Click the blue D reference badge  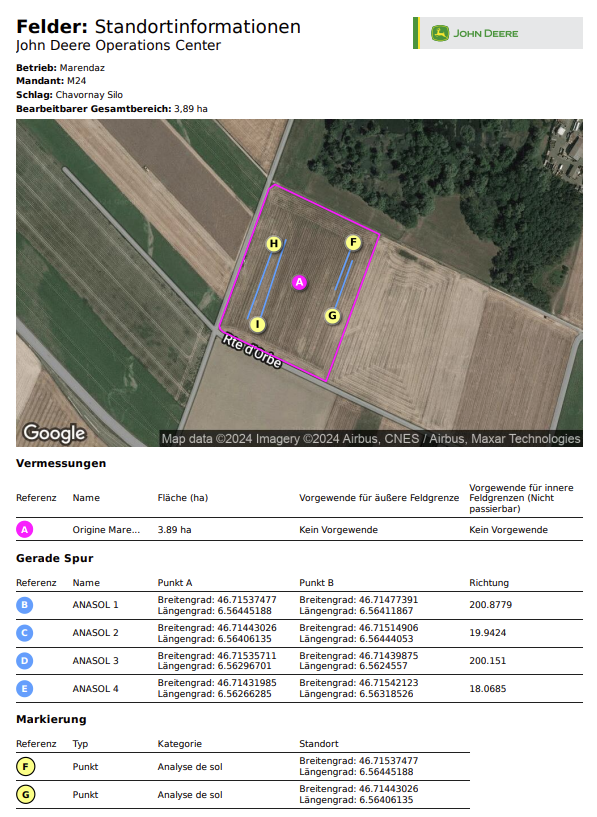tap(24, 661)
